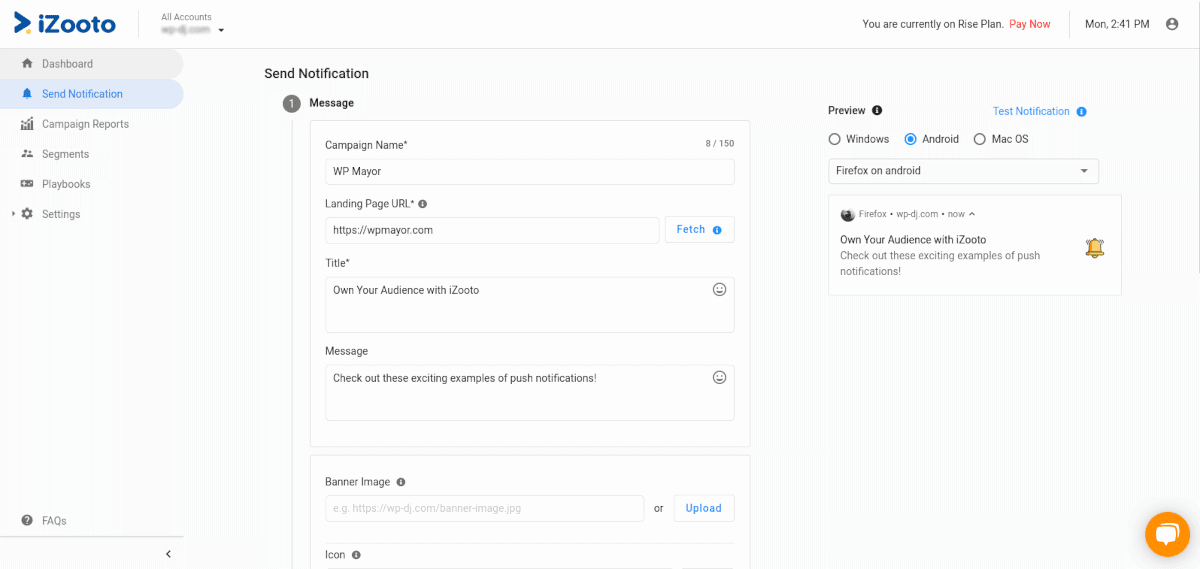Screen dimensions: 1200x569
Task: Click info icon next to Preview
Action: click(877, 111)
